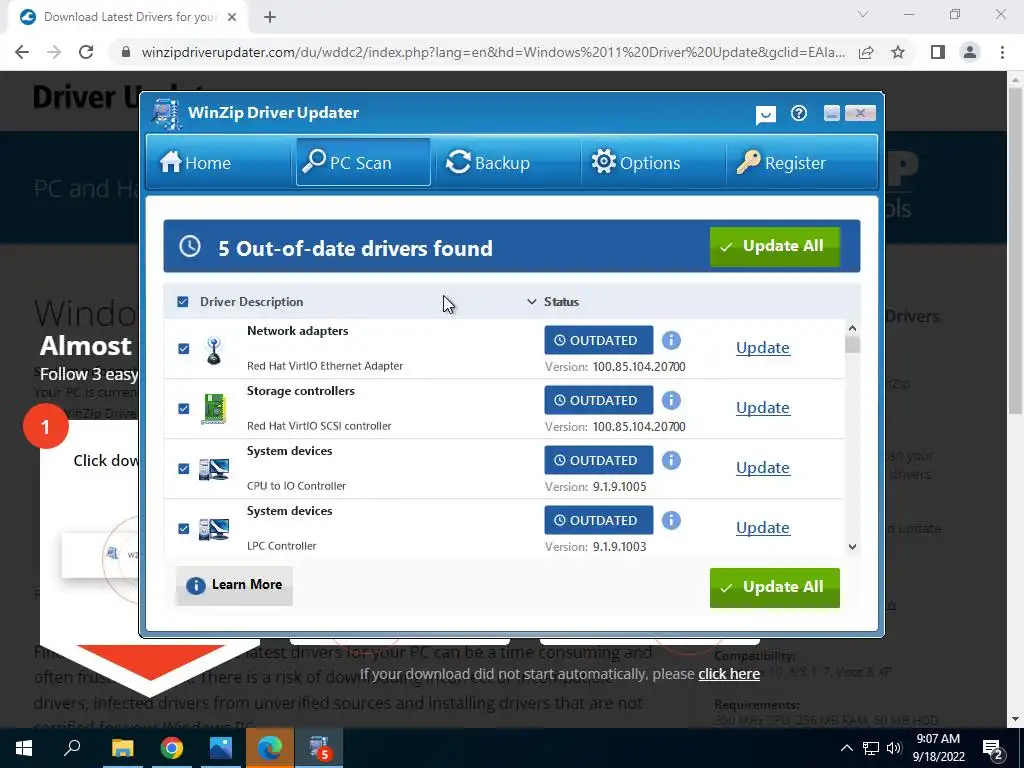Click the LPC Controller device icon

(x=214, y=529)
